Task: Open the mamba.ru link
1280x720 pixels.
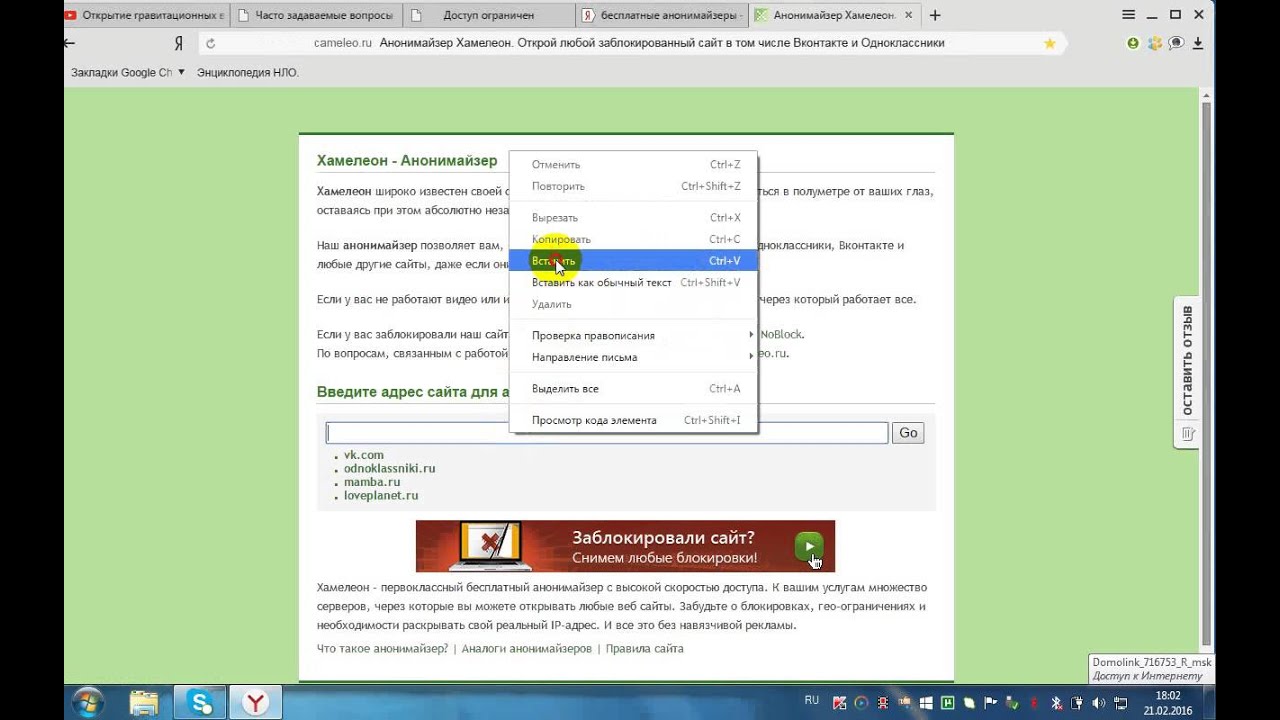Action: click(x=372, y=482)
